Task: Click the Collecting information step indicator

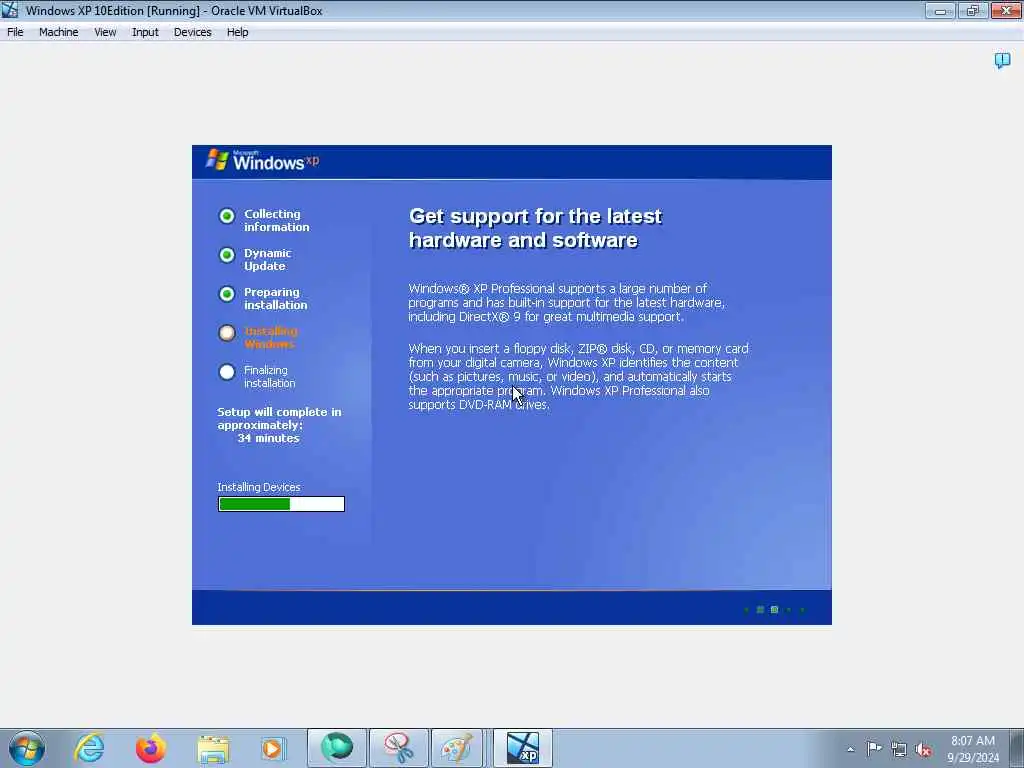Action: coord(227,216)
